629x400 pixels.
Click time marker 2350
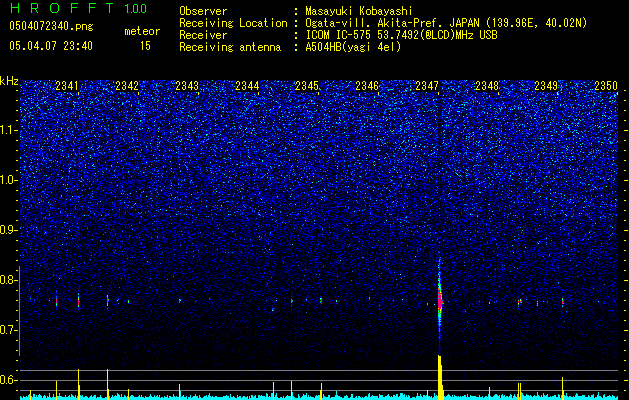pyautogui.click(x=606, y=85)
